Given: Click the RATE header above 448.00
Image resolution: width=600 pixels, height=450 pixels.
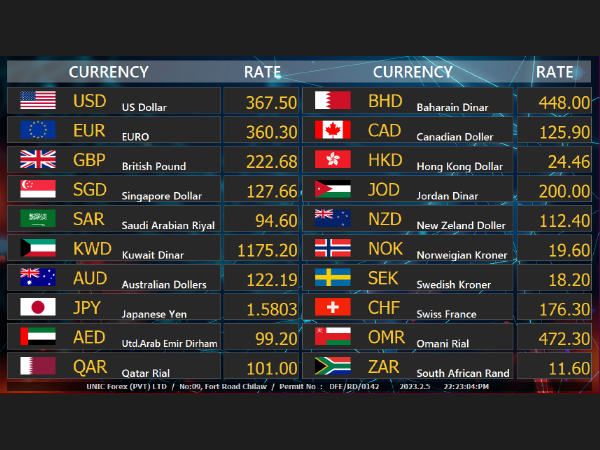Looking at the screenshot, I should coord(554,72).
